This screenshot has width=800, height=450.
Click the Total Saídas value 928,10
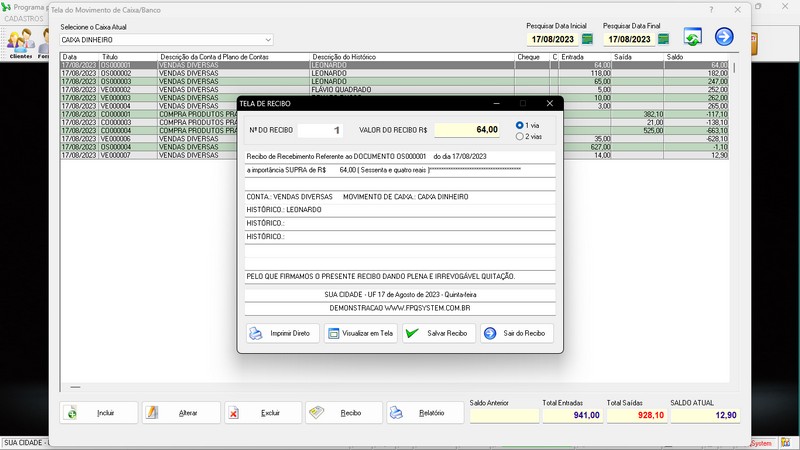(637, 415)
